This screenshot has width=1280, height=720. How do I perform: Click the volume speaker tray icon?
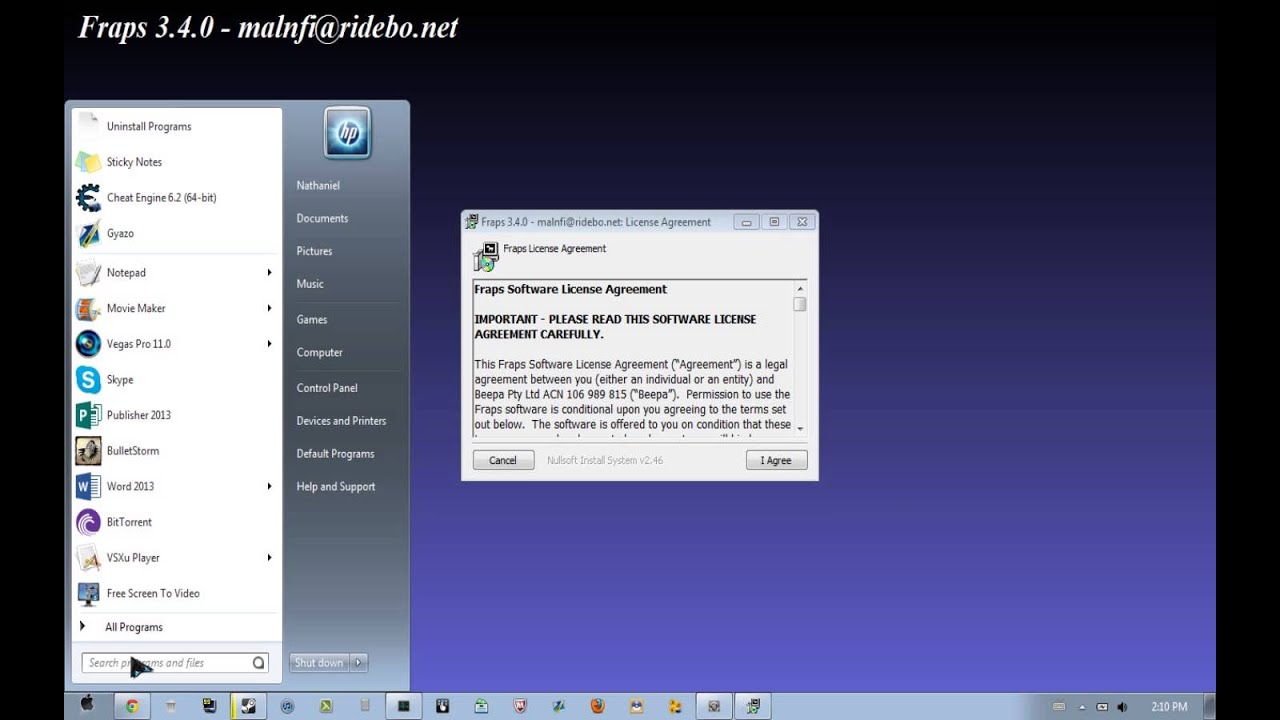coord(1125,706)
